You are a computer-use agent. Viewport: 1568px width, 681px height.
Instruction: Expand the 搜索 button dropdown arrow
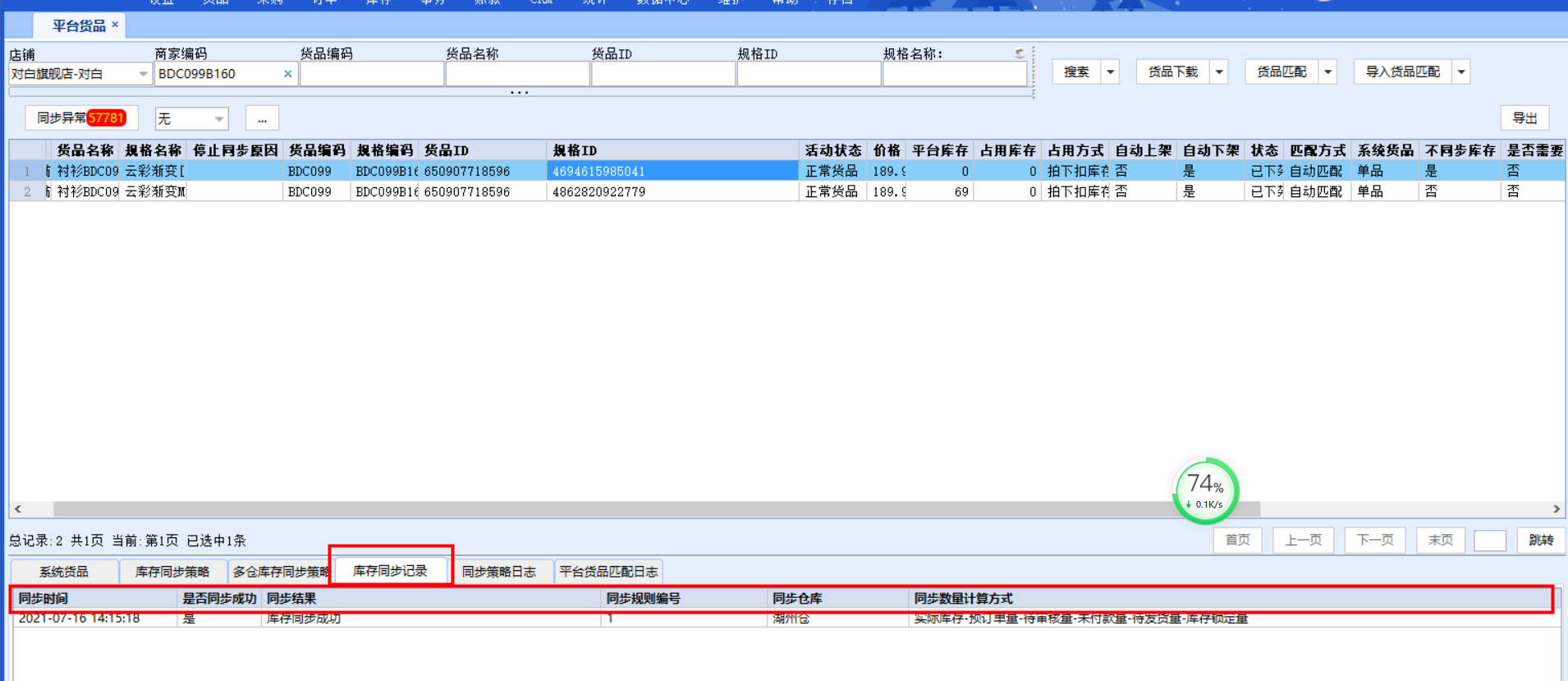[x=1110, y=72]
